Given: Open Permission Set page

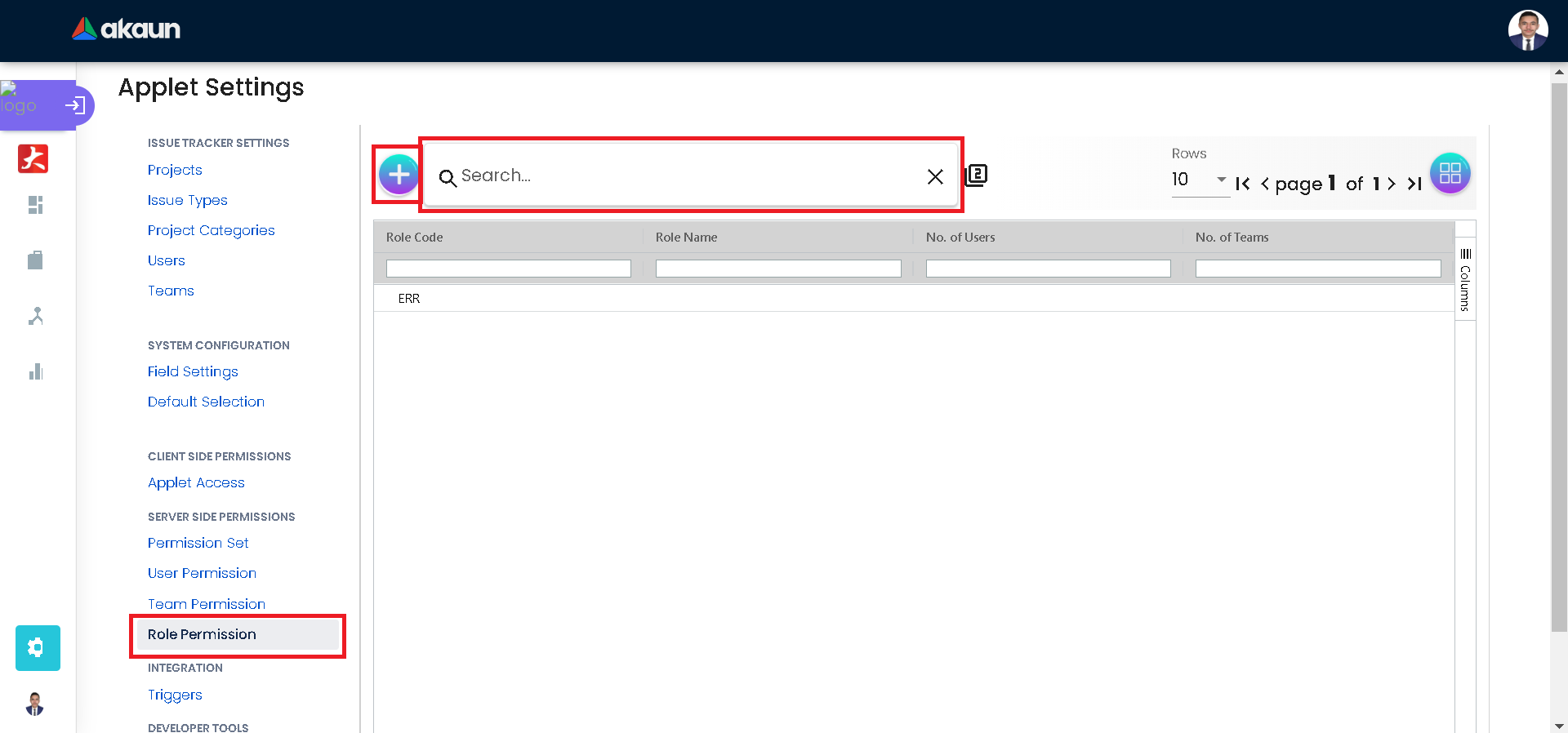Looking at the screenshot, I should pos(198,543).
